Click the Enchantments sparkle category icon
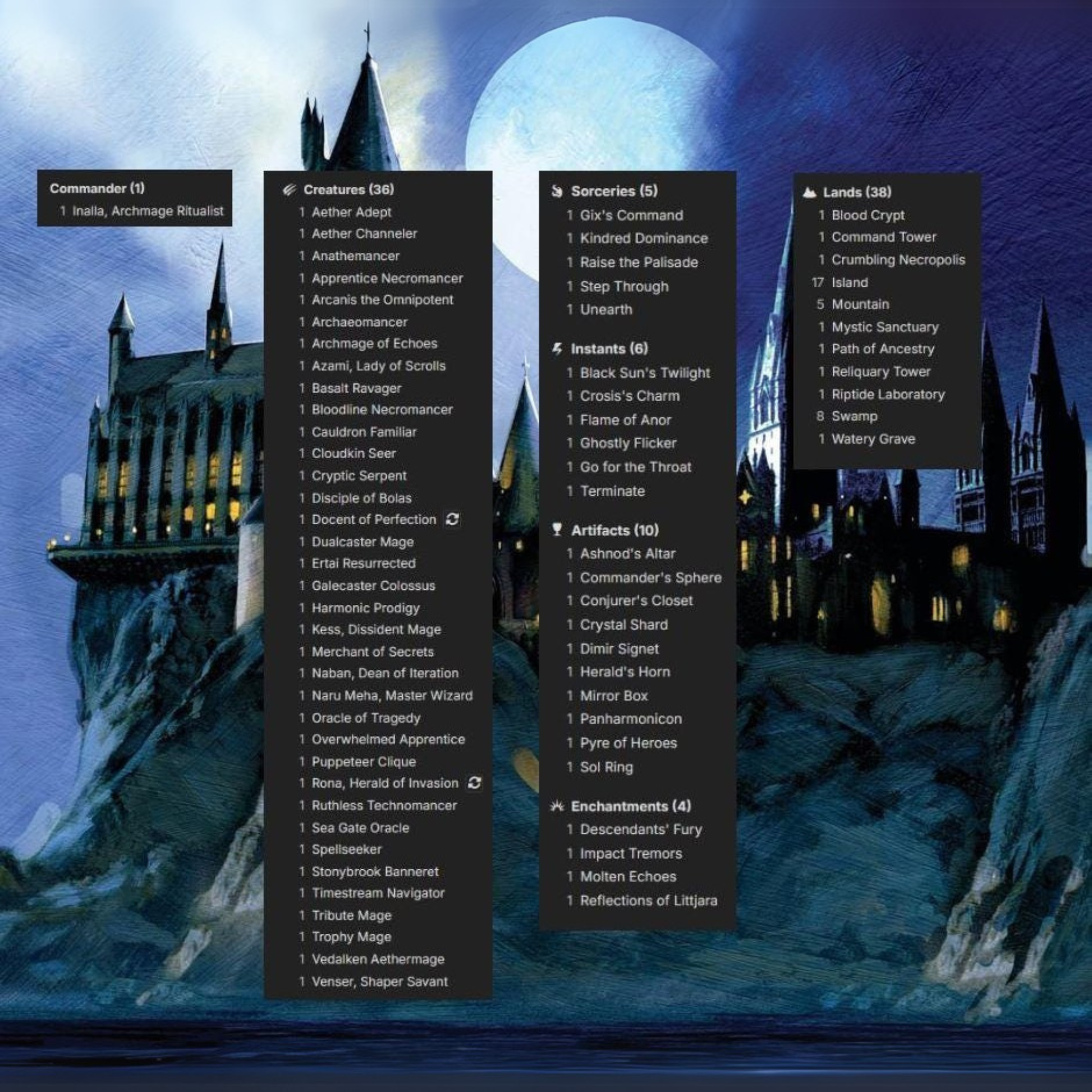Image resolution: width=1092 pixels, height=1092 pixels. 557,806
